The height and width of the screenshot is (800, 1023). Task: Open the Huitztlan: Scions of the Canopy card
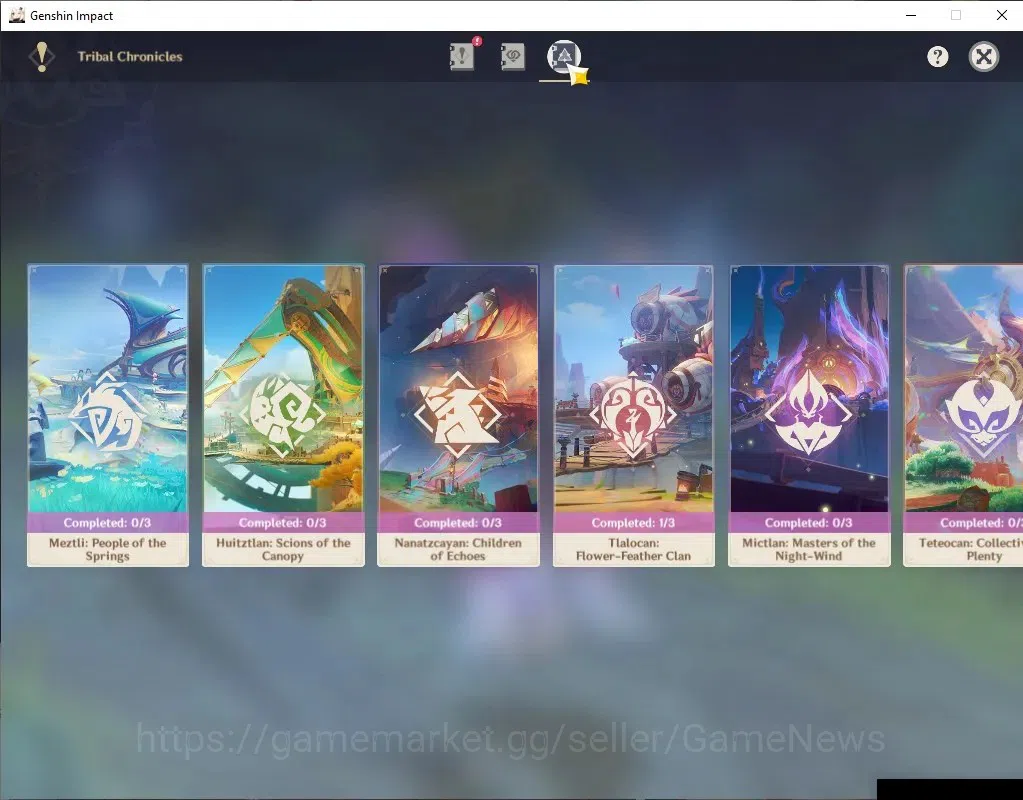click(x=283, y=415)
